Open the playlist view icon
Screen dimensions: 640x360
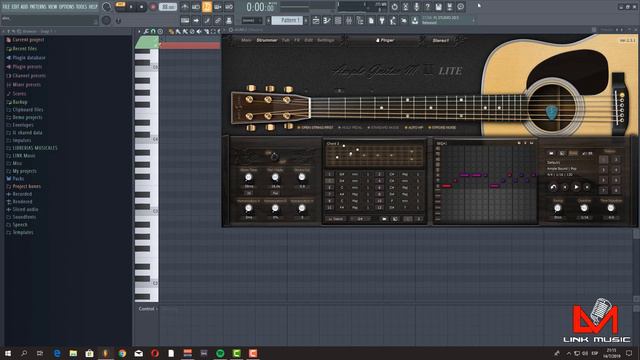(316, 20)
